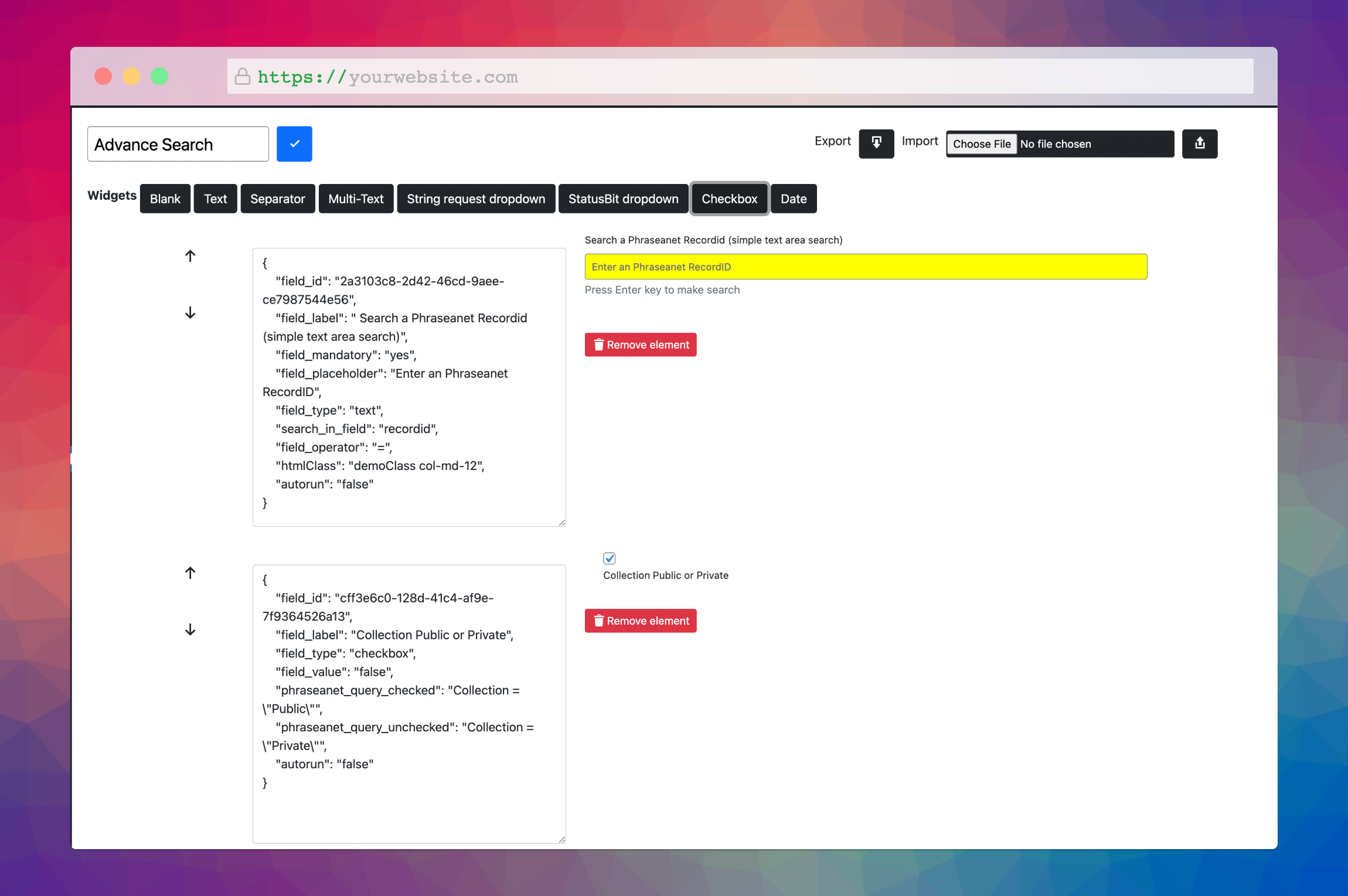Add a Blank widget
Screen dimensions: 1348x896
(165, 199)
